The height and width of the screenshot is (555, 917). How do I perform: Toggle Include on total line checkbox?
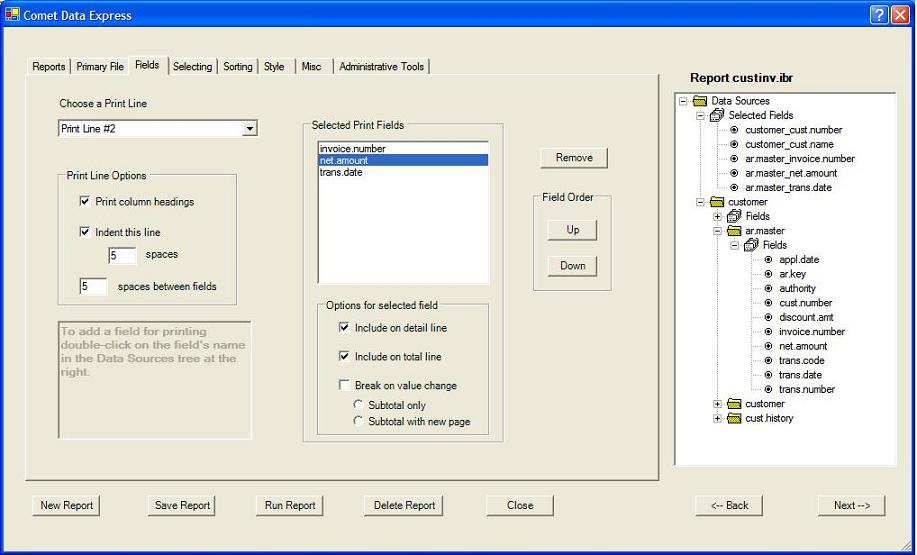tap(344, 356)
